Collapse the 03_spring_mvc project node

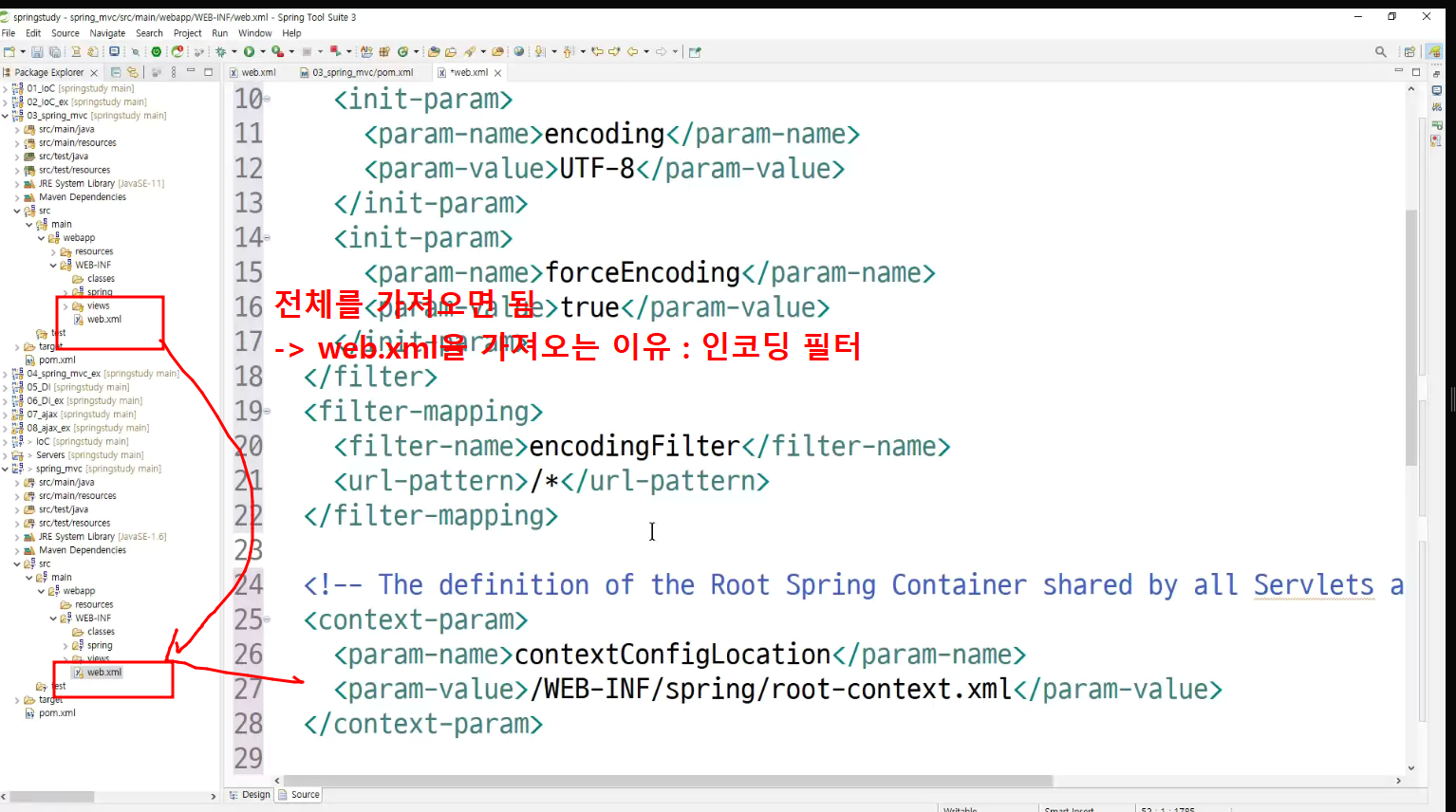tap(6, 116)
